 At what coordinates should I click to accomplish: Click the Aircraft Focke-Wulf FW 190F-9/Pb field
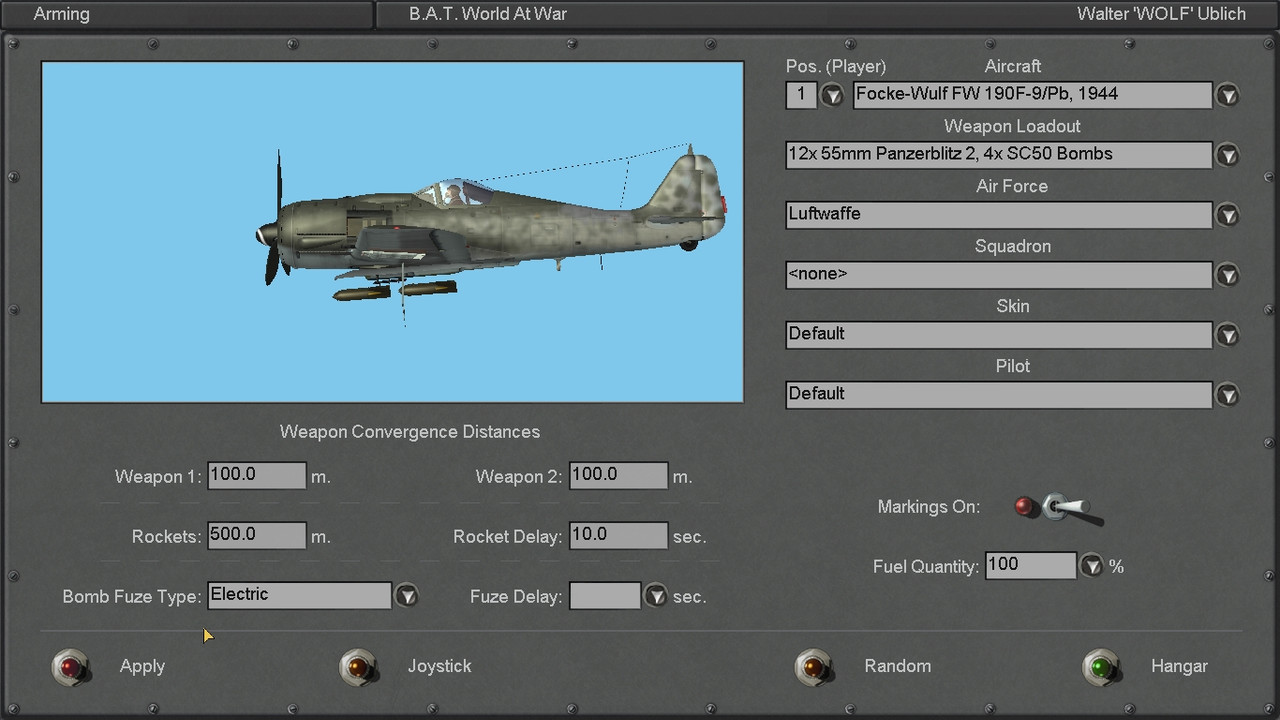[x=1033, y=95]
